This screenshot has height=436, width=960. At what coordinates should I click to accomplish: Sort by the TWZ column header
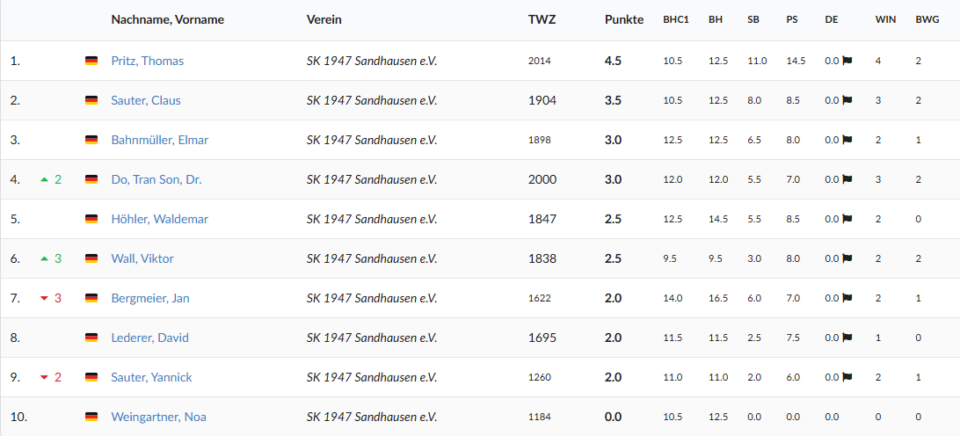coord(541,20)
